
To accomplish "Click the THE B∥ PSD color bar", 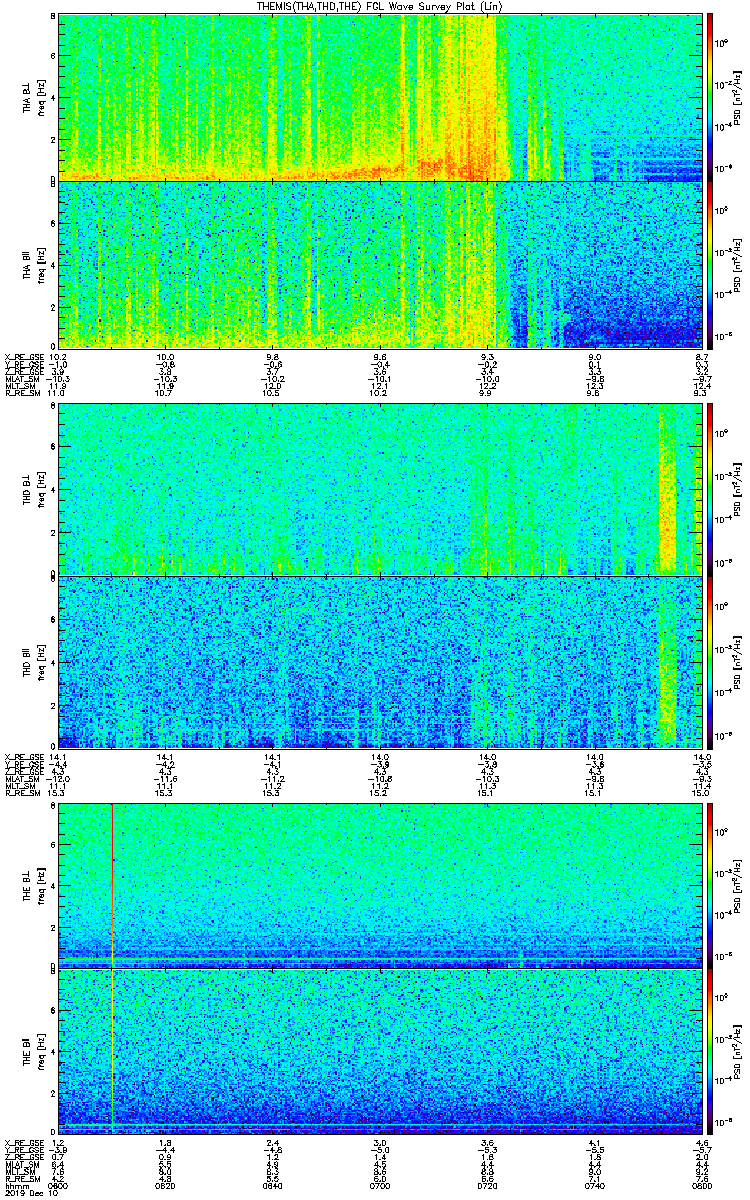I will pyautogui.click(x=710, y=1052).
